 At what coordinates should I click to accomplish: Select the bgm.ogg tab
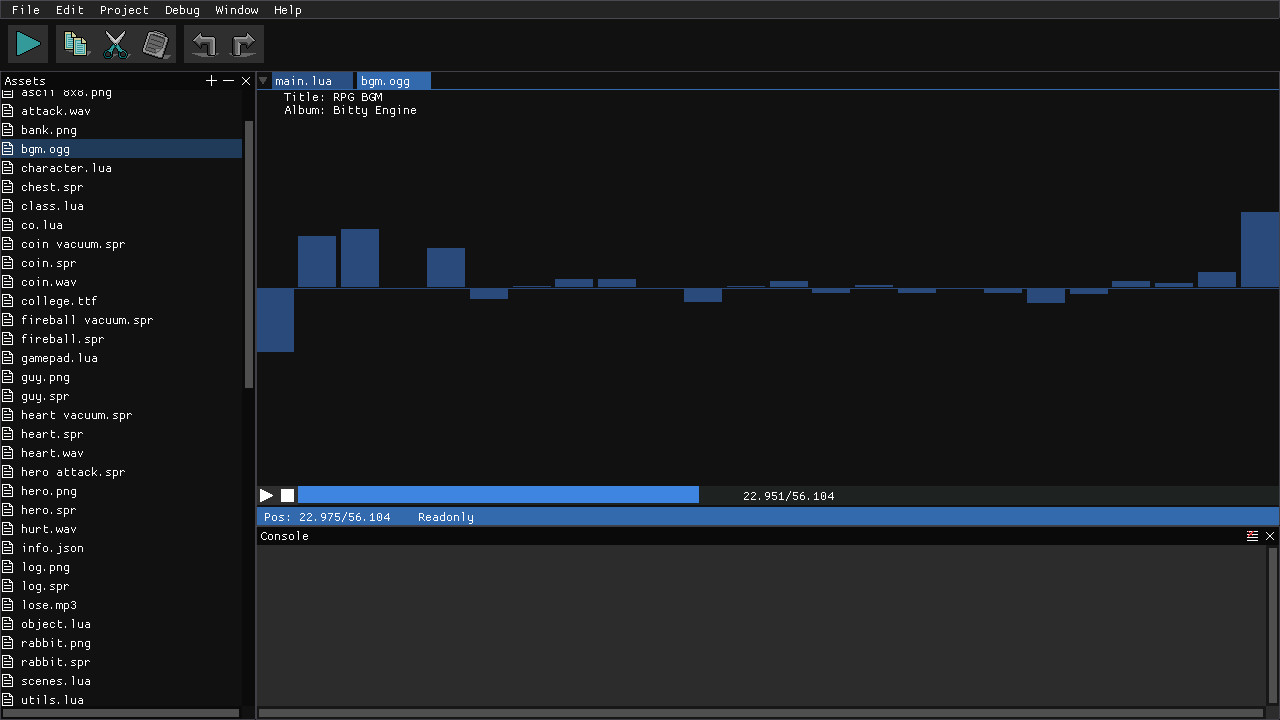tap(392, 80)
